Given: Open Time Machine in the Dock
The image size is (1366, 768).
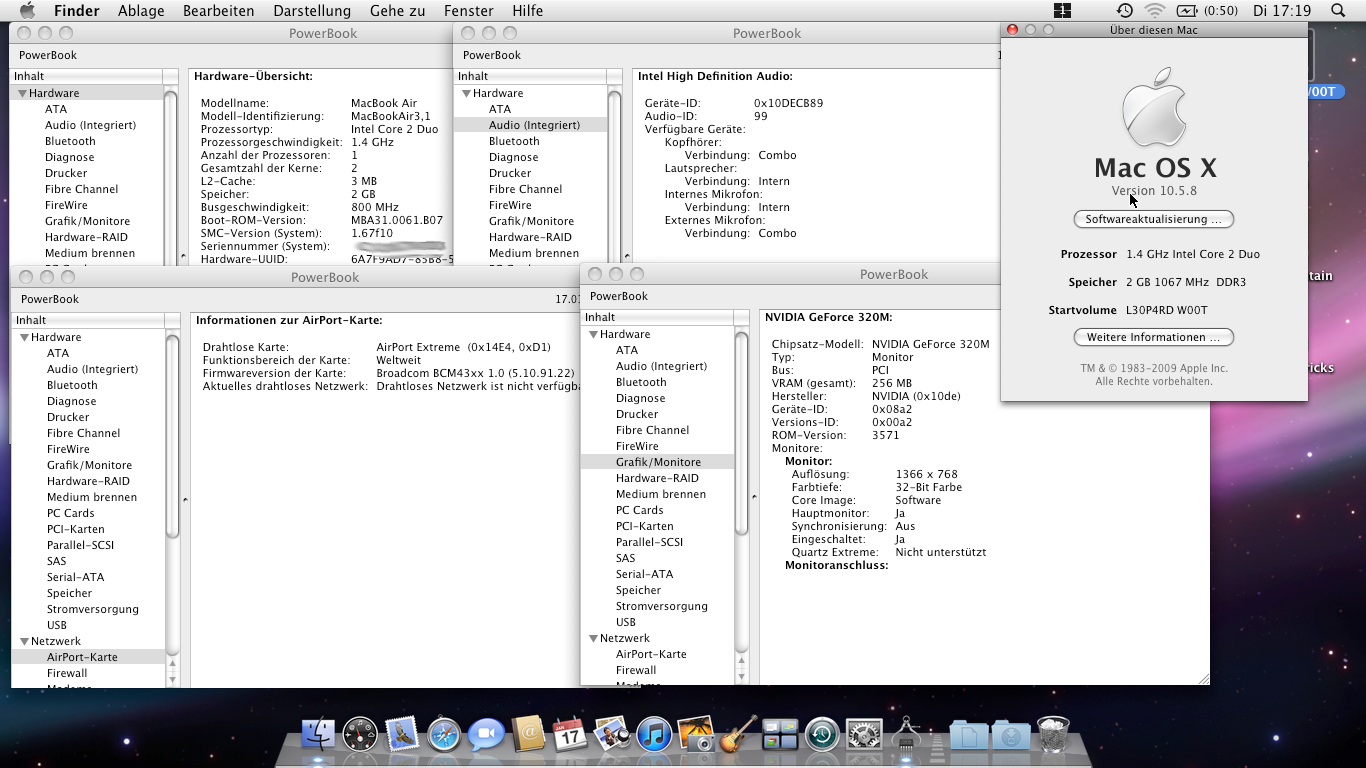Looking at the screenshot, I should [822, 736].
